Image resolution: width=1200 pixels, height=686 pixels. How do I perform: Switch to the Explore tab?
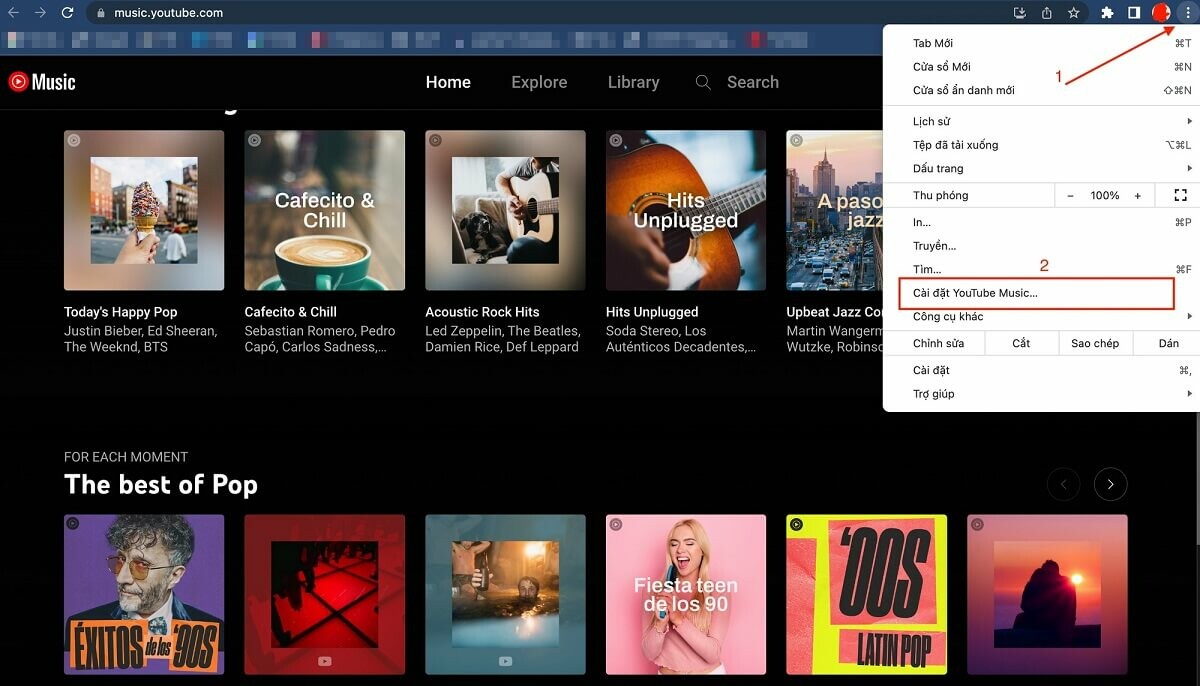click(539, 82)
